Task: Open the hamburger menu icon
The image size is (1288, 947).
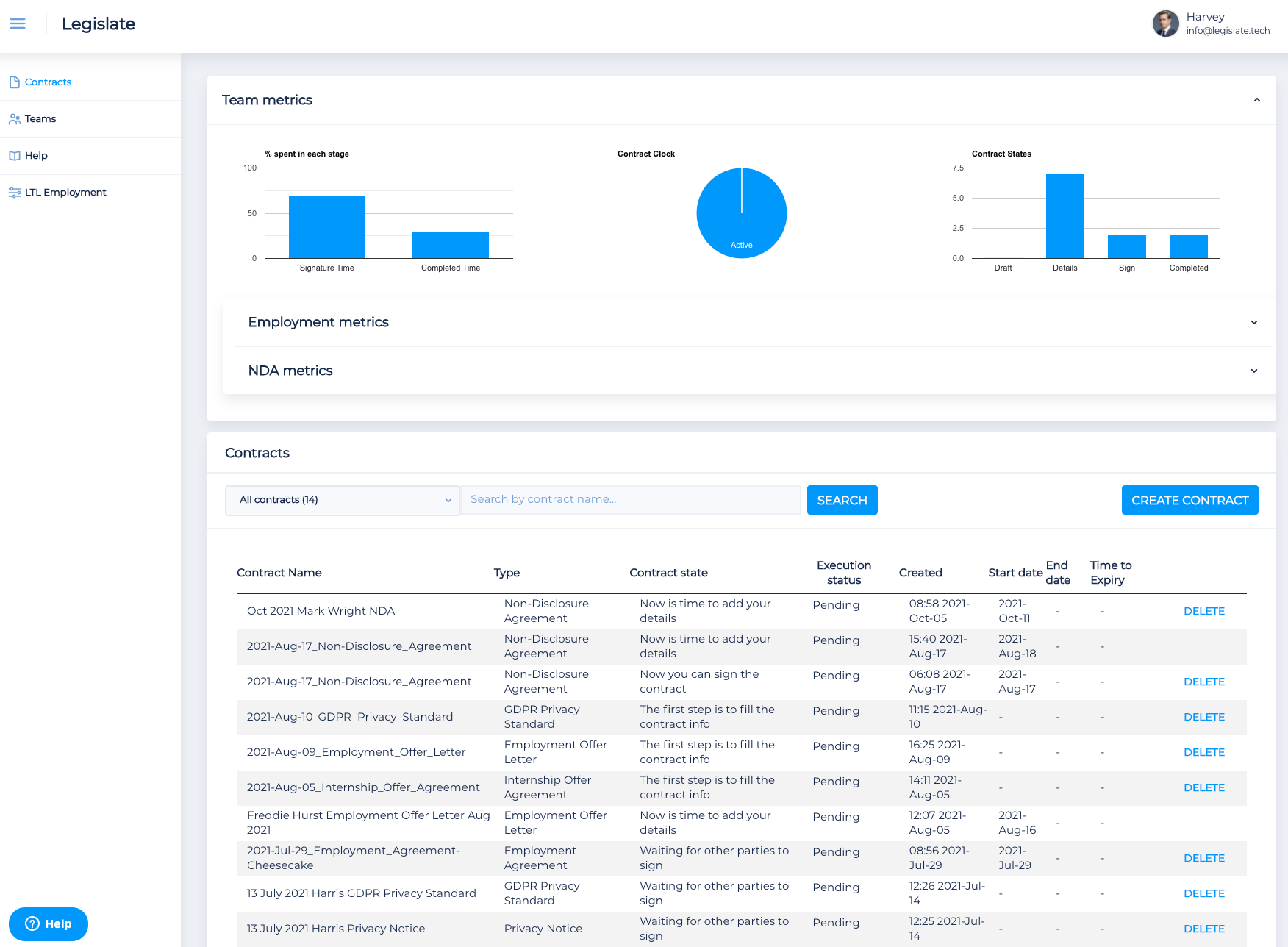Action: click(x=18, y=24)
